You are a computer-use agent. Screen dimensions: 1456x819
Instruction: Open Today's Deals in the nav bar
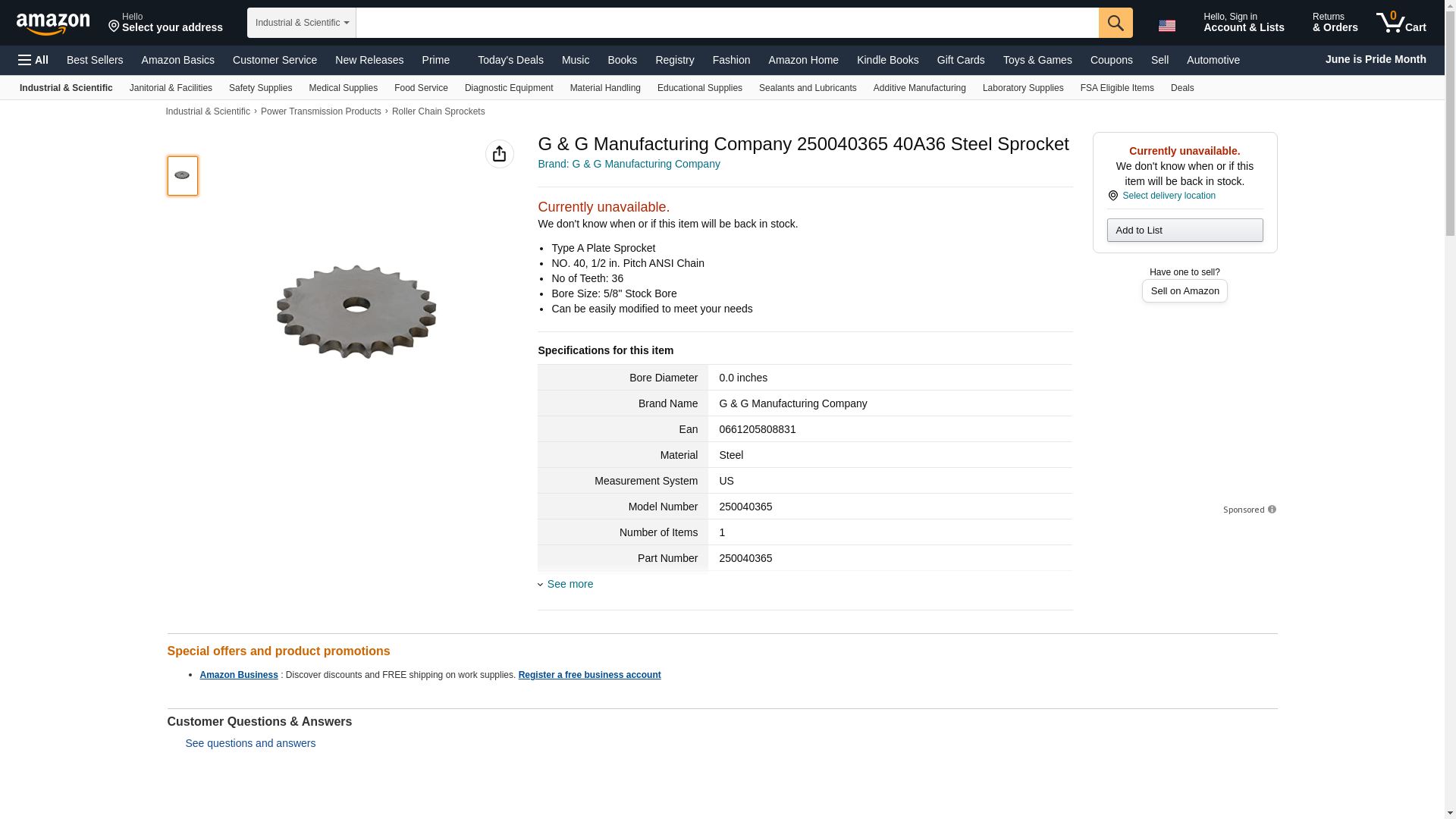pos(510,60)
